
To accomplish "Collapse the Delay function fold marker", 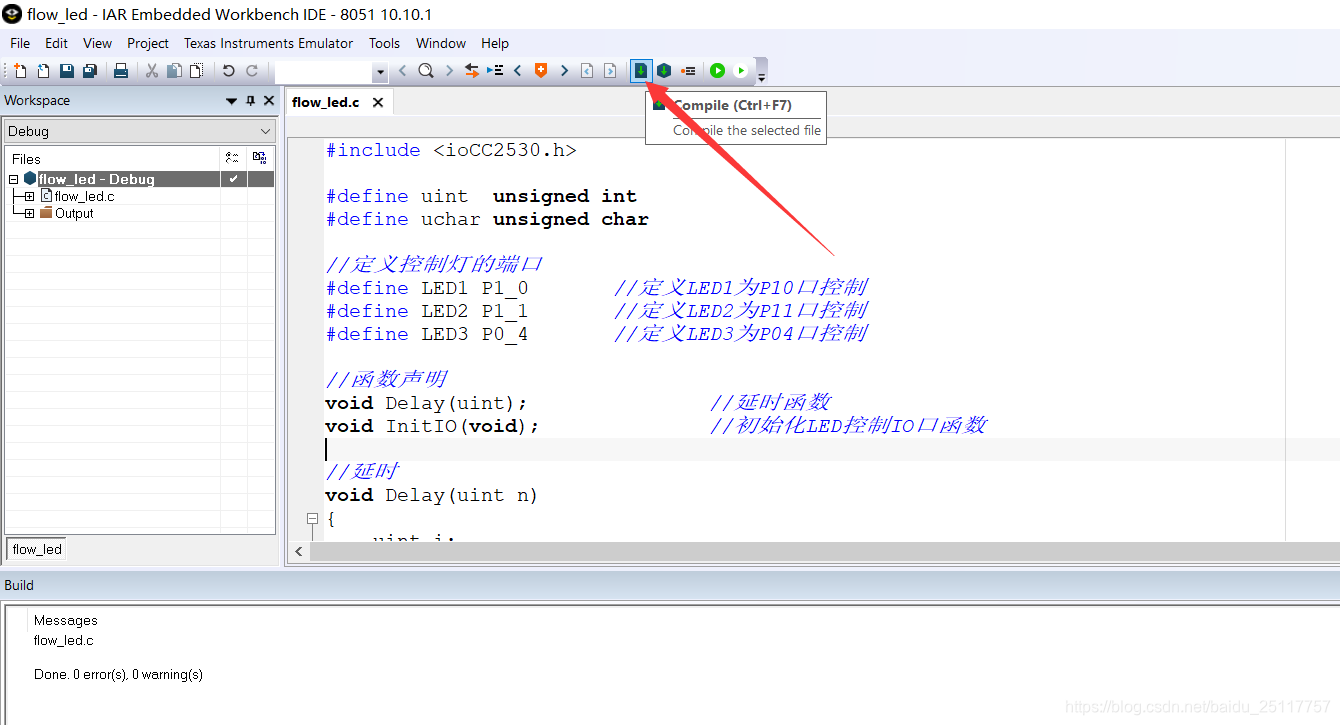I will [x=312, y=519].
